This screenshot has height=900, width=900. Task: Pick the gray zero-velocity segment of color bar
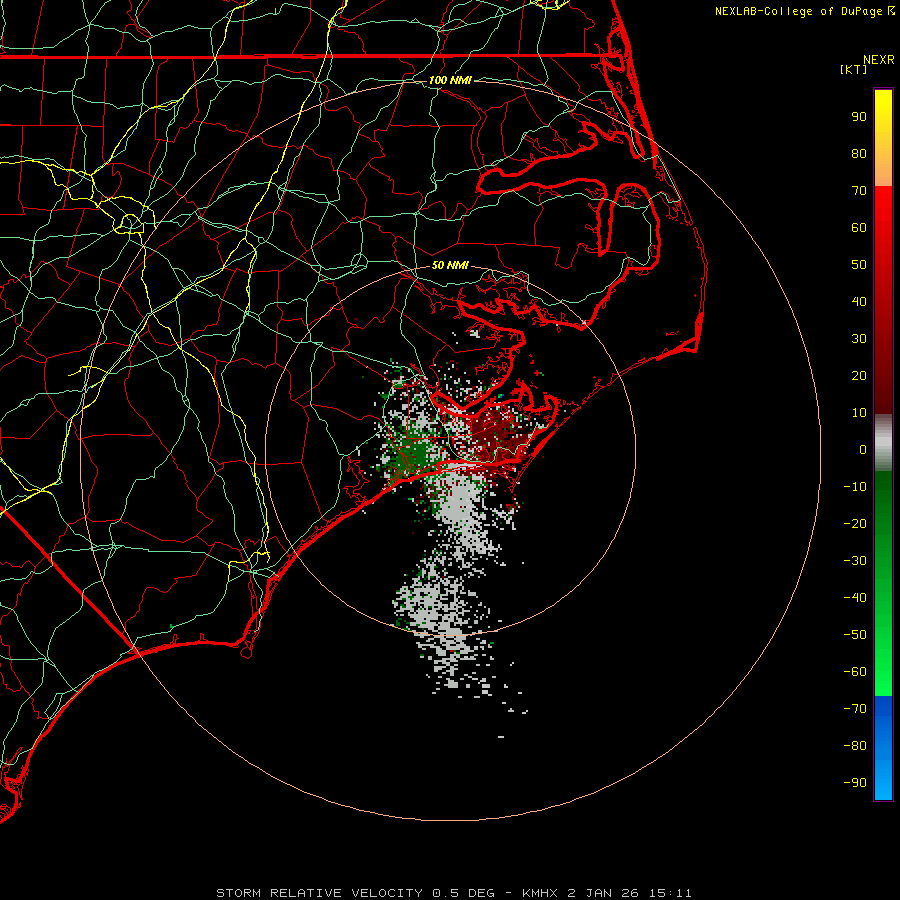pos(883,443)
